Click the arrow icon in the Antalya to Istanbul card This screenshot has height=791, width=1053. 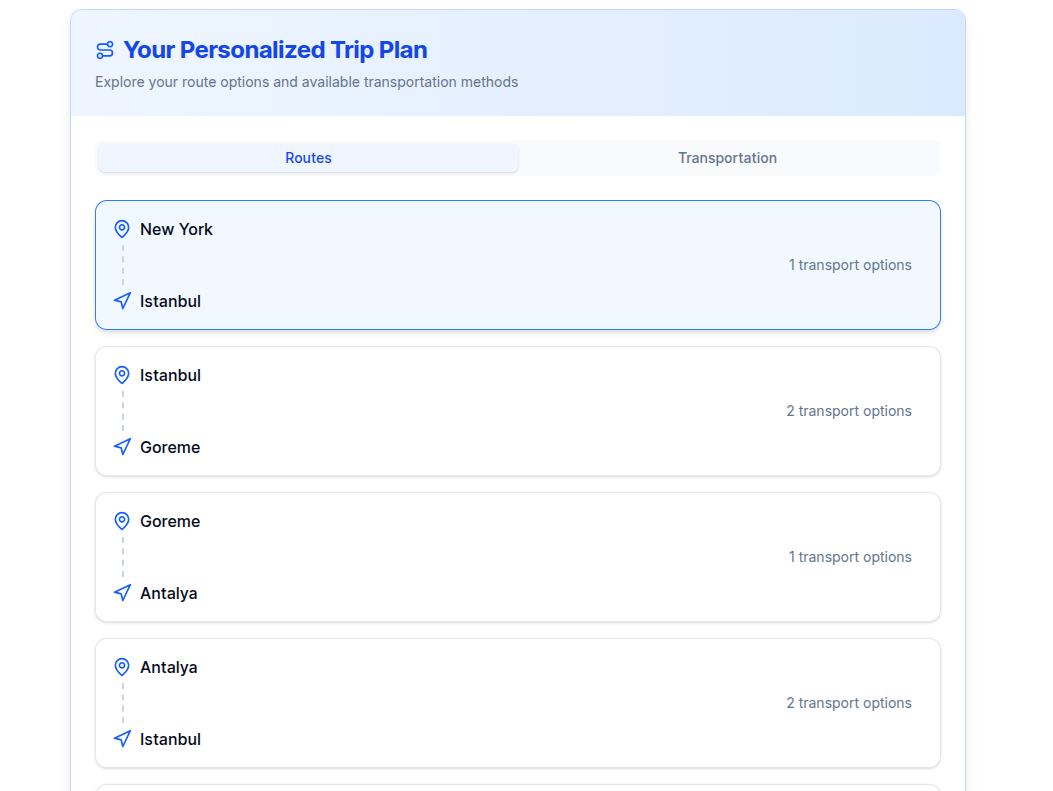[x=122, y=739]
